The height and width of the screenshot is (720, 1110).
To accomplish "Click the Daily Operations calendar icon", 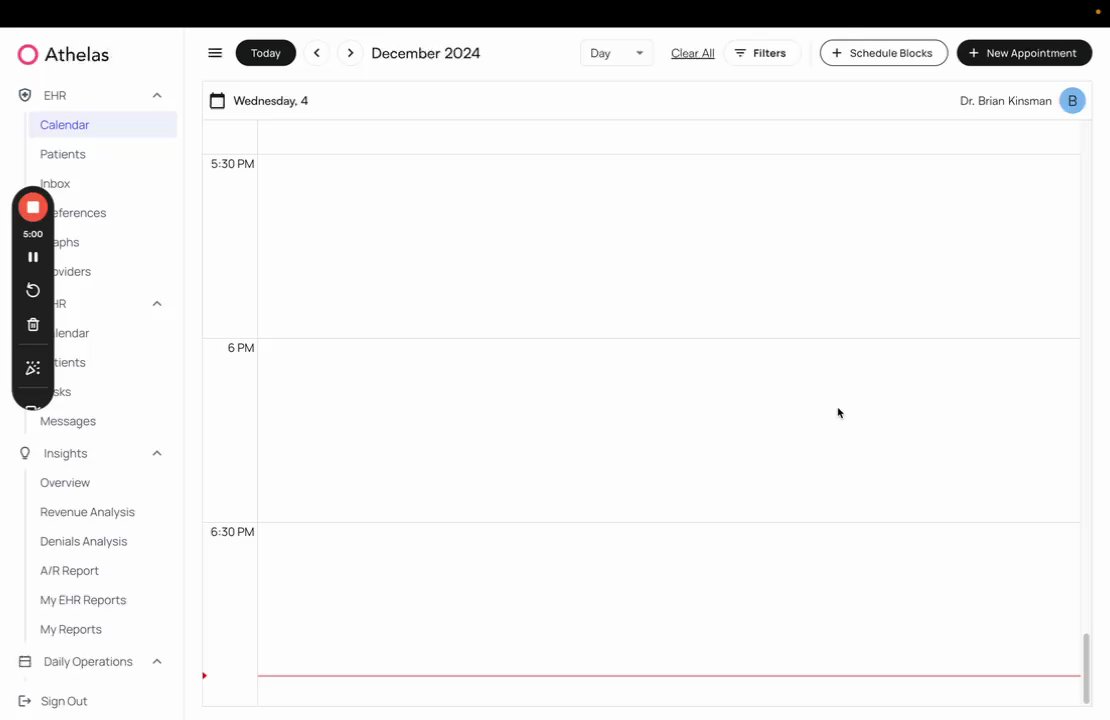I will [25, 661].
